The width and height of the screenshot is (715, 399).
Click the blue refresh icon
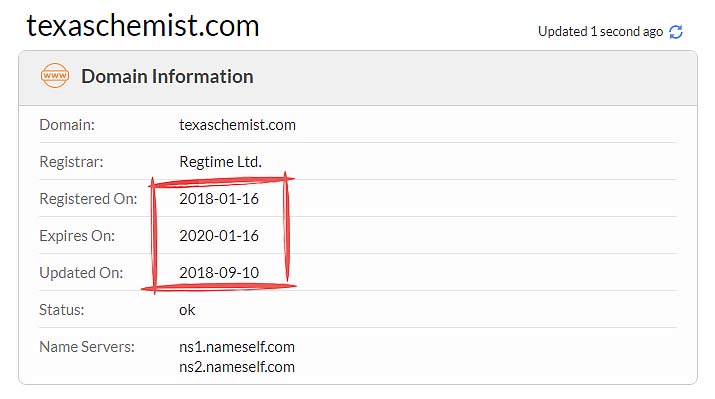point(676,32)
